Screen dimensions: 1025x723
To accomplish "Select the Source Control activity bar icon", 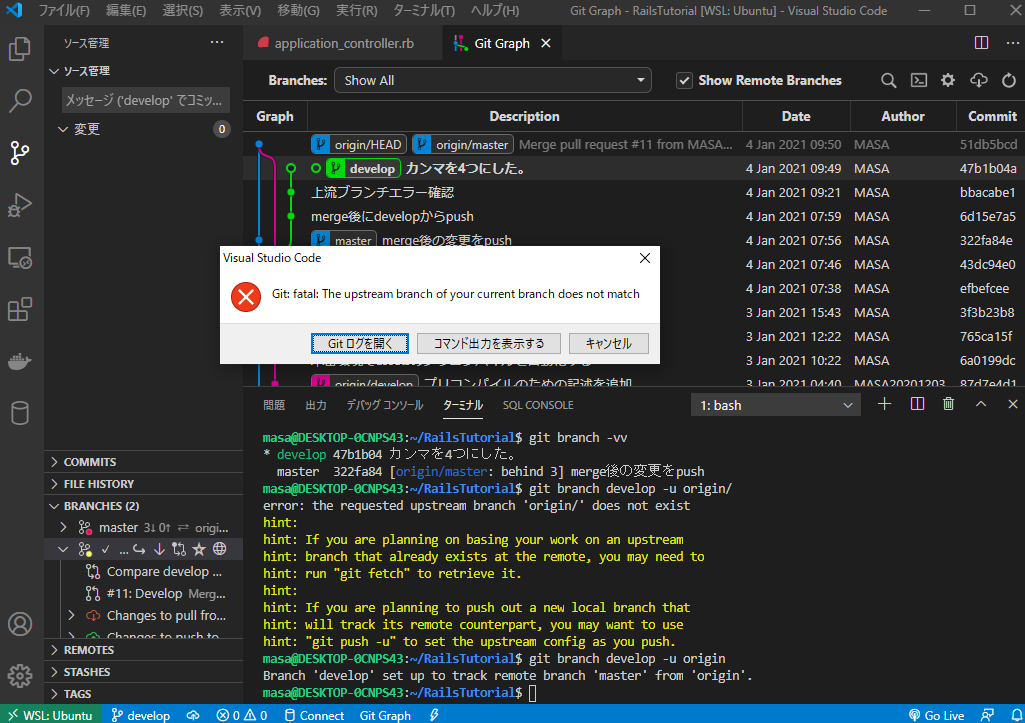I will [x=20, y=153].
